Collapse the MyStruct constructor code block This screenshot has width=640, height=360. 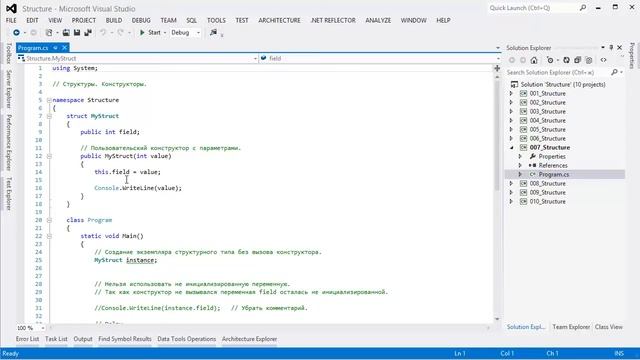49,156
